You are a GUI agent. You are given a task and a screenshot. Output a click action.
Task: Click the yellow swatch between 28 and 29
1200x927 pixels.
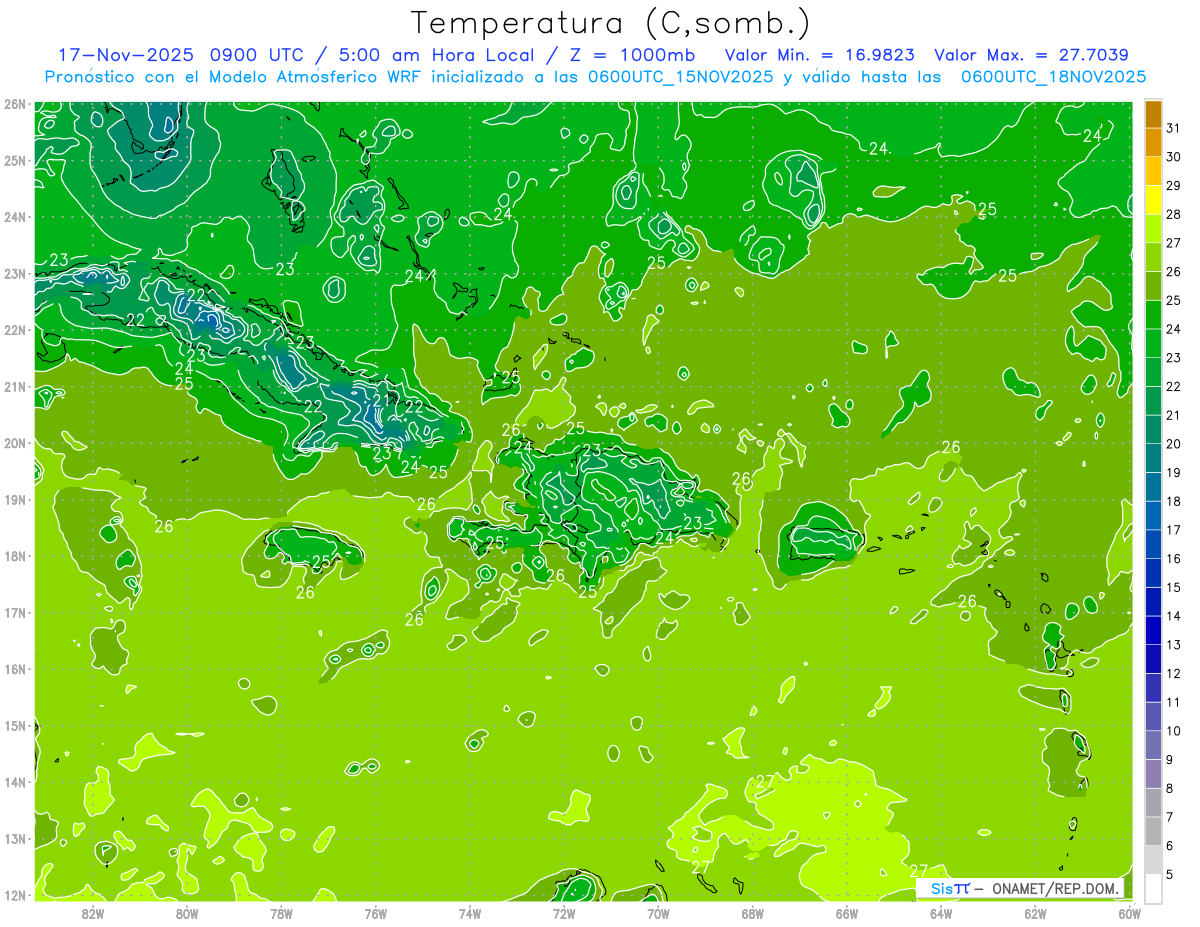point(1153,200)
